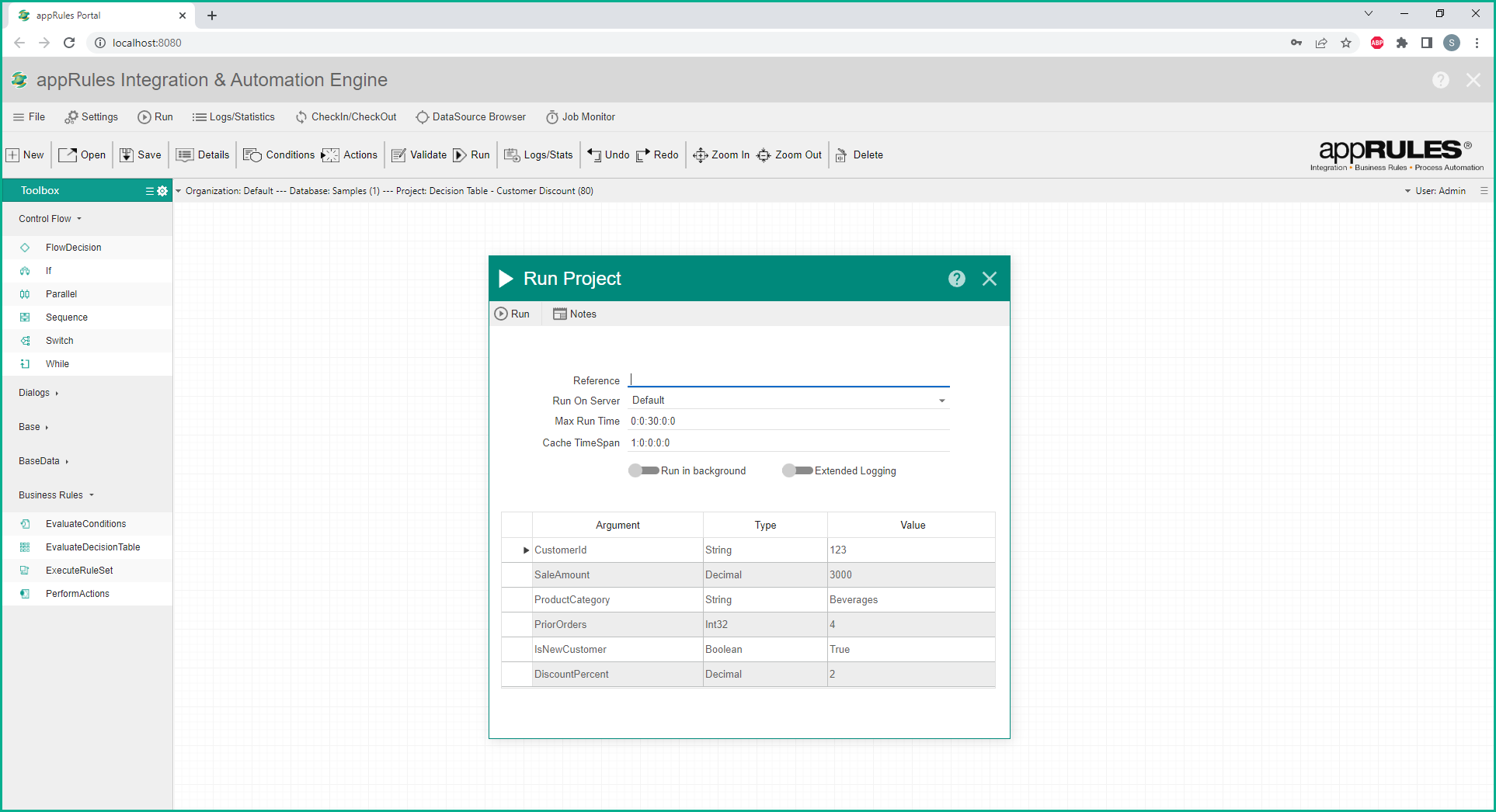
Task: Click the PriorOrders argument row
Action: click(x=749, y=625)
